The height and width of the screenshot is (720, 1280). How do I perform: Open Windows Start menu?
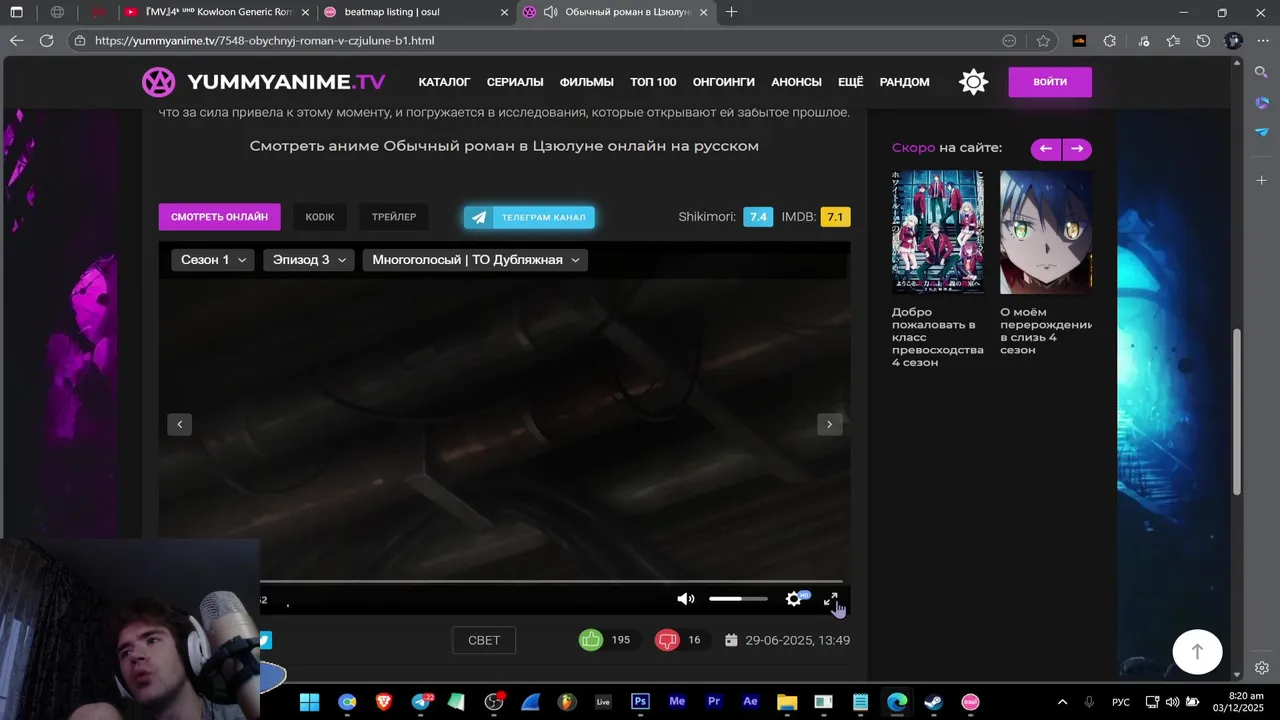pos(309,702)
